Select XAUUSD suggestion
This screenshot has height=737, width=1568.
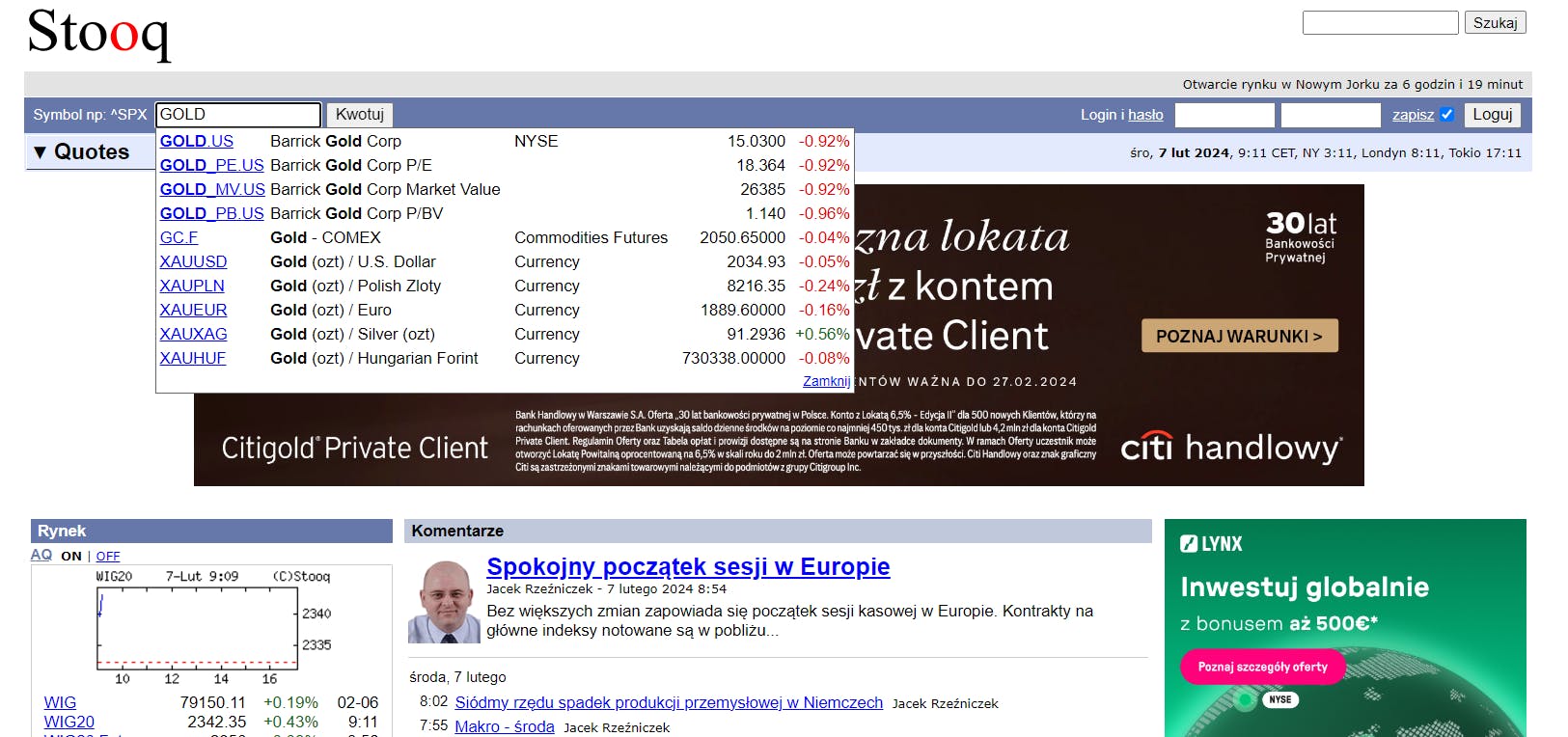[x=193, y=261]
